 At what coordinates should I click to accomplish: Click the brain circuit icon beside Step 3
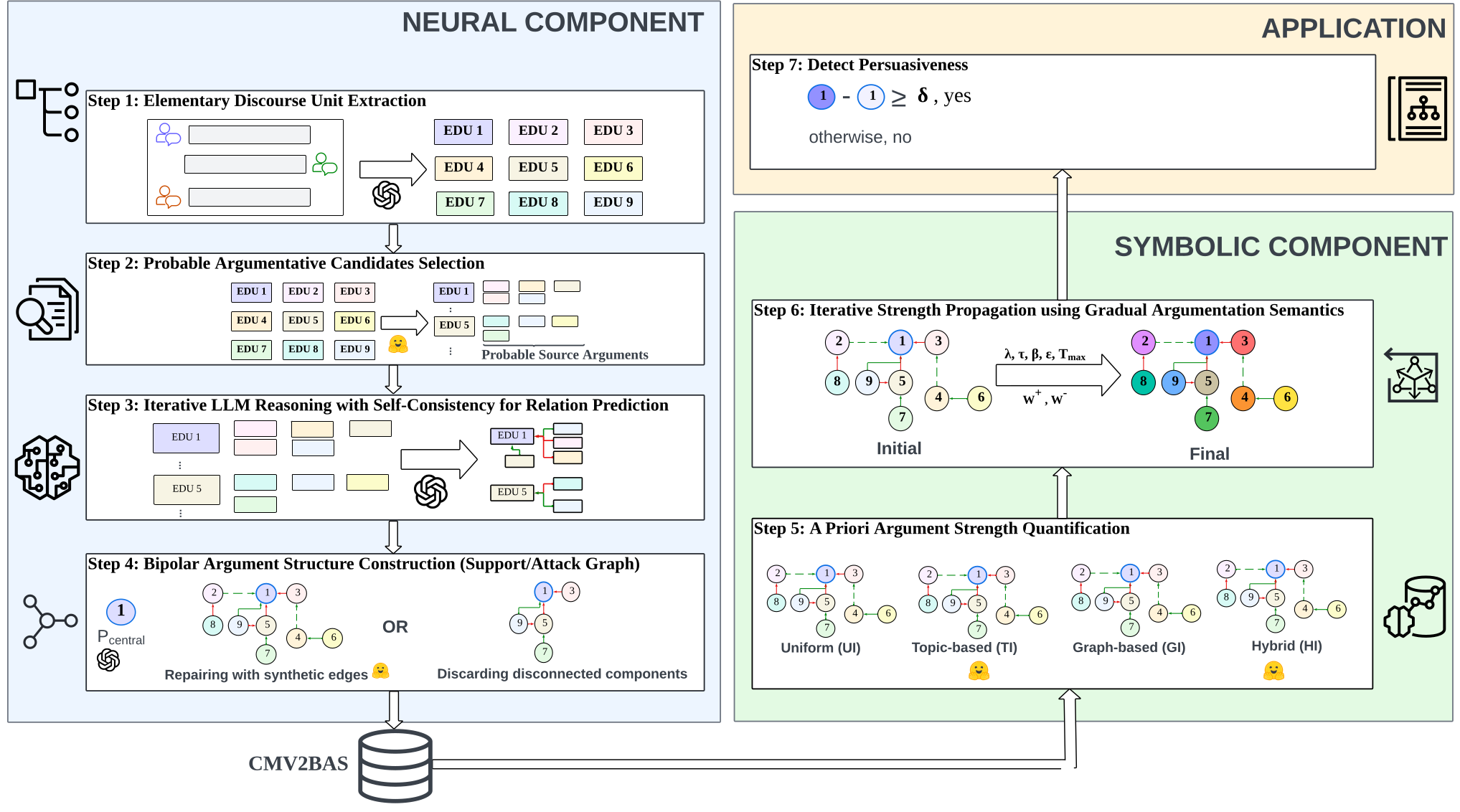pyautogui.click(x=47, y=468)
